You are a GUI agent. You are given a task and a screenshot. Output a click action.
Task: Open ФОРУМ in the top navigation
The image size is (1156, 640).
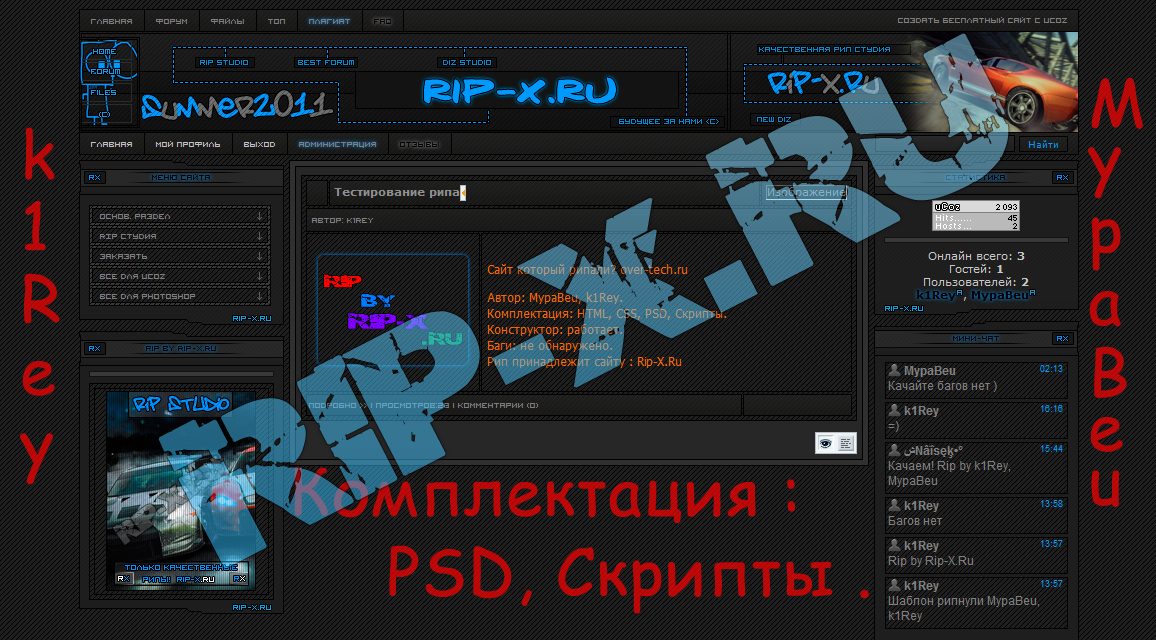[171, 21]
